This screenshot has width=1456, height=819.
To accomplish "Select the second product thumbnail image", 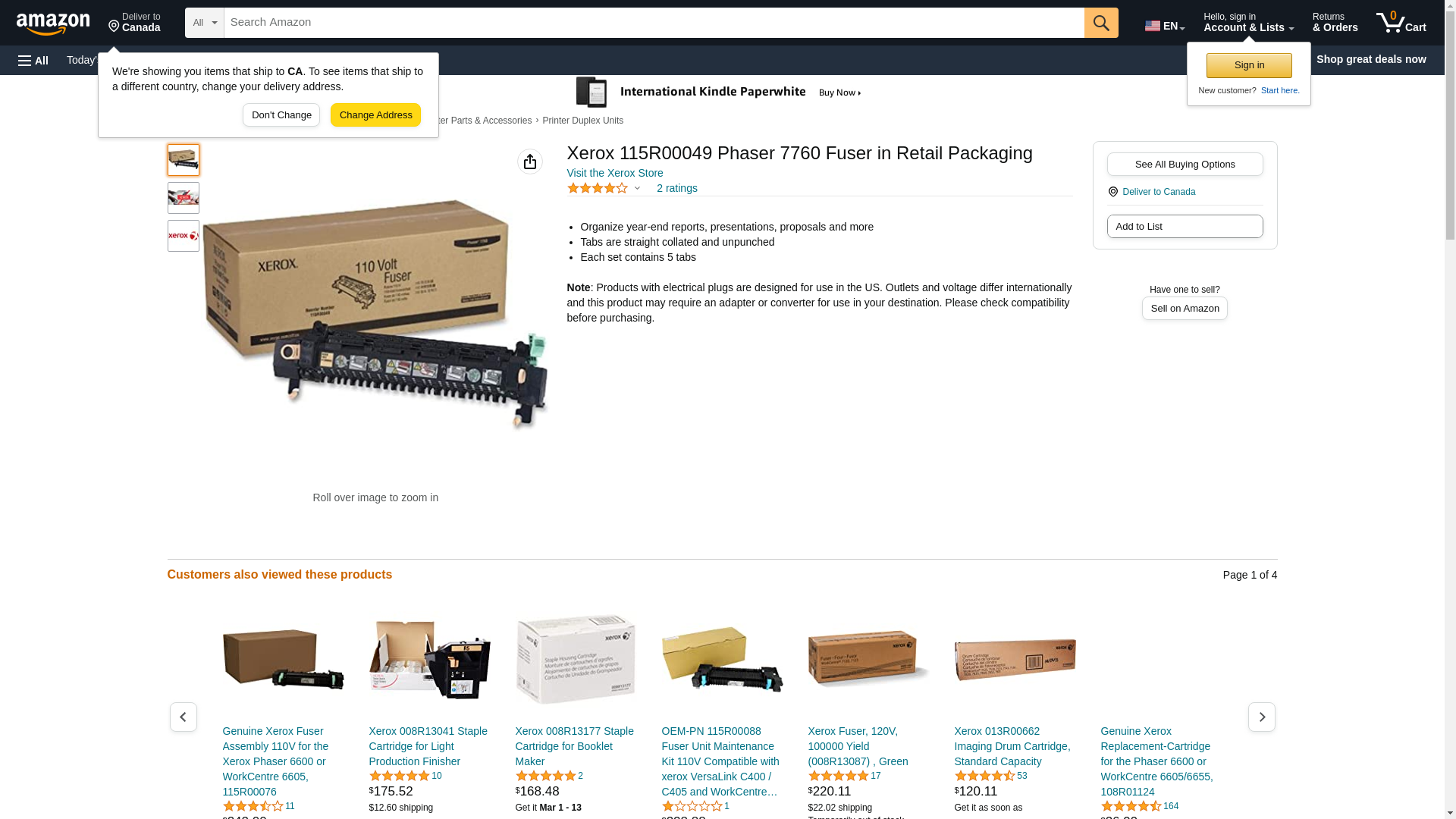I will tap(184, 198).
